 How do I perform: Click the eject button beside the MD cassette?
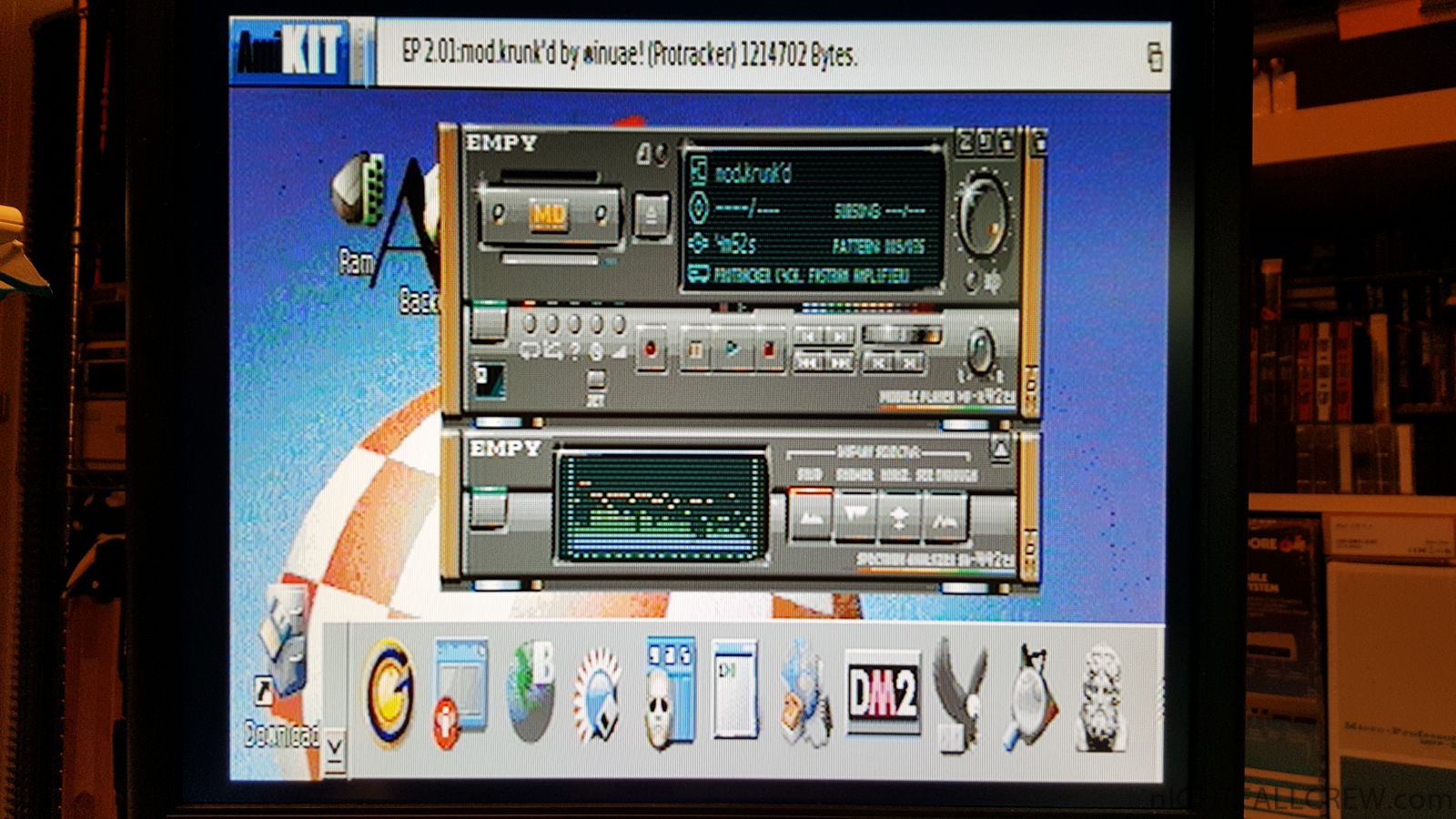pos(651,216)
